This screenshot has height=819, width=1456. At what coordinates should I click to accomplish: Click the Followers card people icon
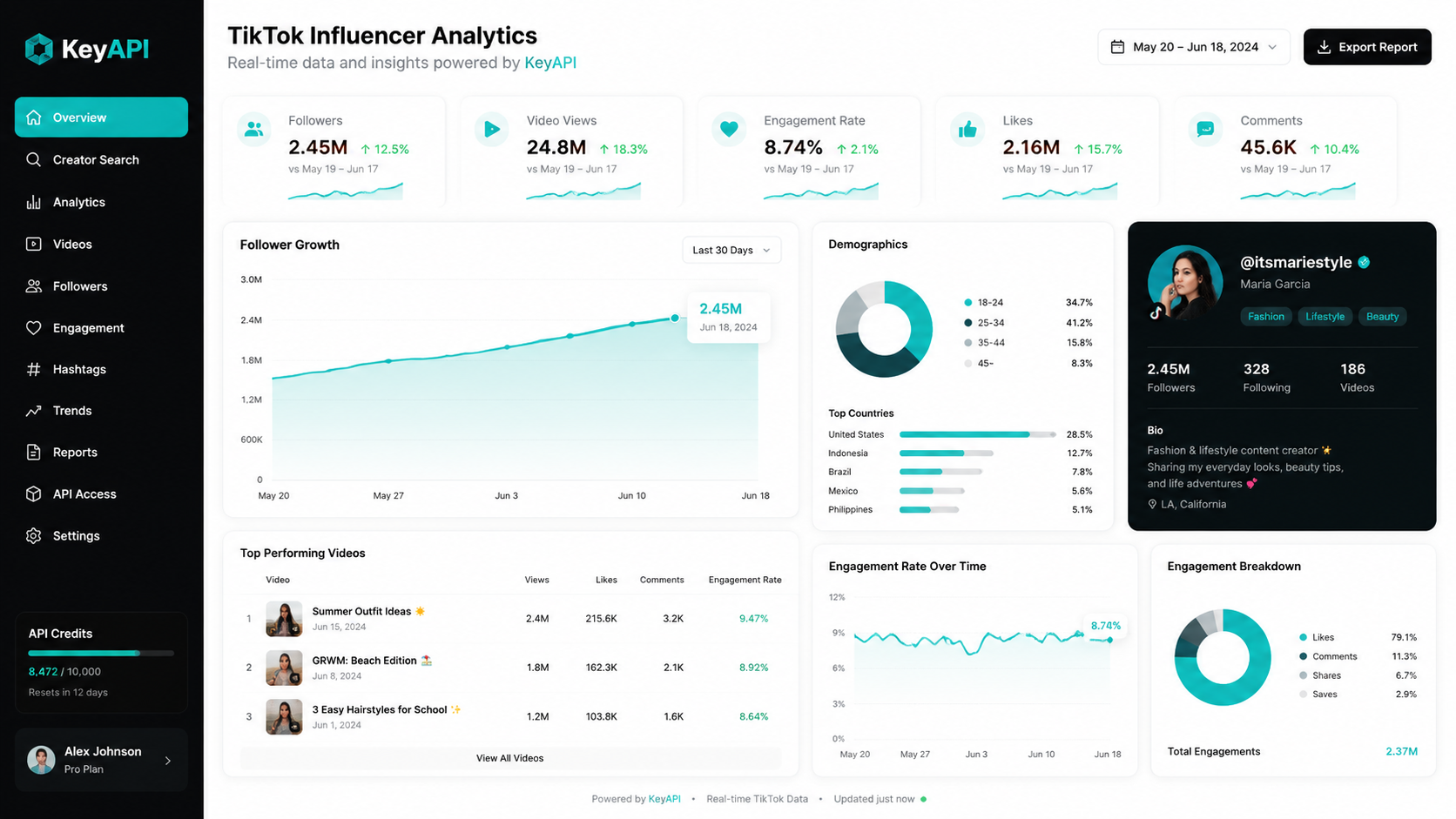[253, 129]
